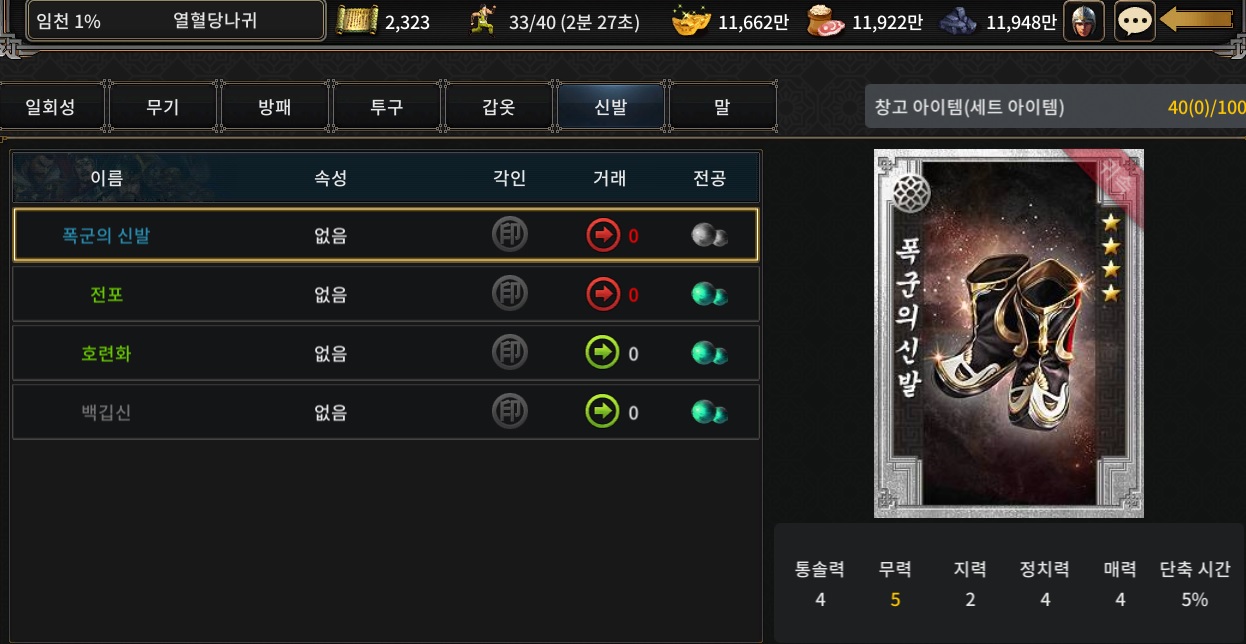Image resolution: width=1246 pixels, height=644 pixels.
Task: Click the 폭군의 신발 card image
Action: [1008, 333]
